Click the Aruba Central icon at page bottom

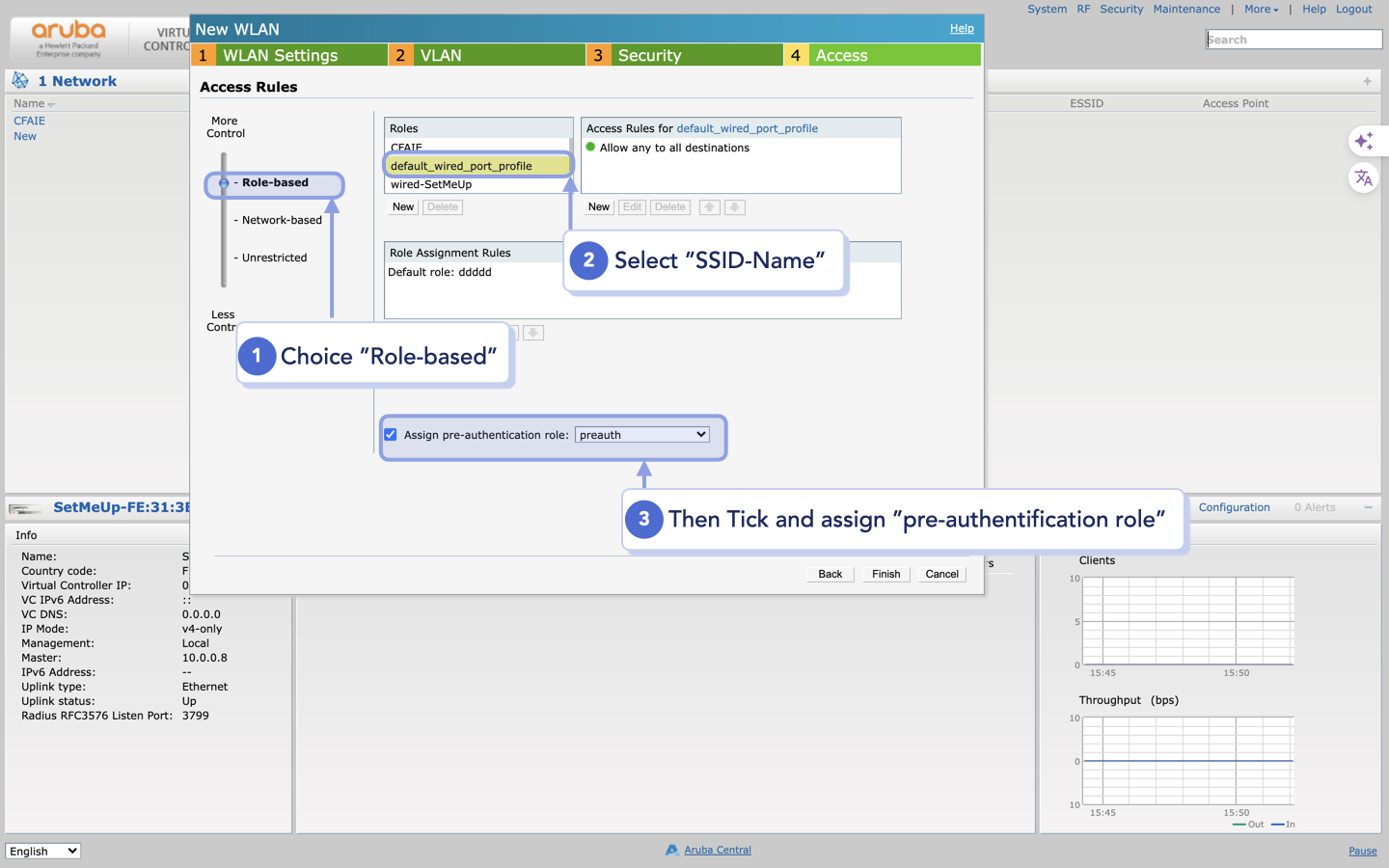click(x=669, y=850)
